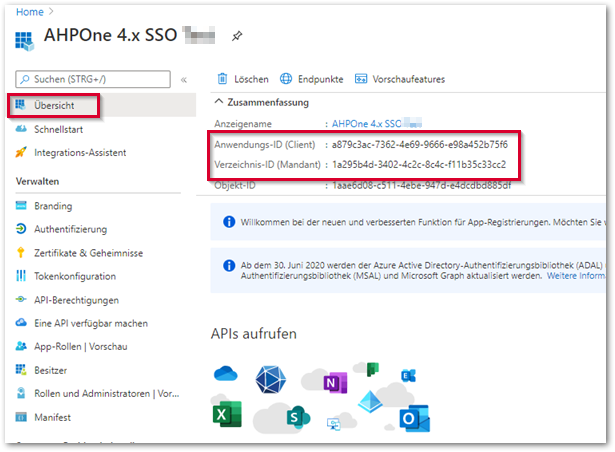
Task: Click the Zertifikate key icon
Action: tap(21, 252)
